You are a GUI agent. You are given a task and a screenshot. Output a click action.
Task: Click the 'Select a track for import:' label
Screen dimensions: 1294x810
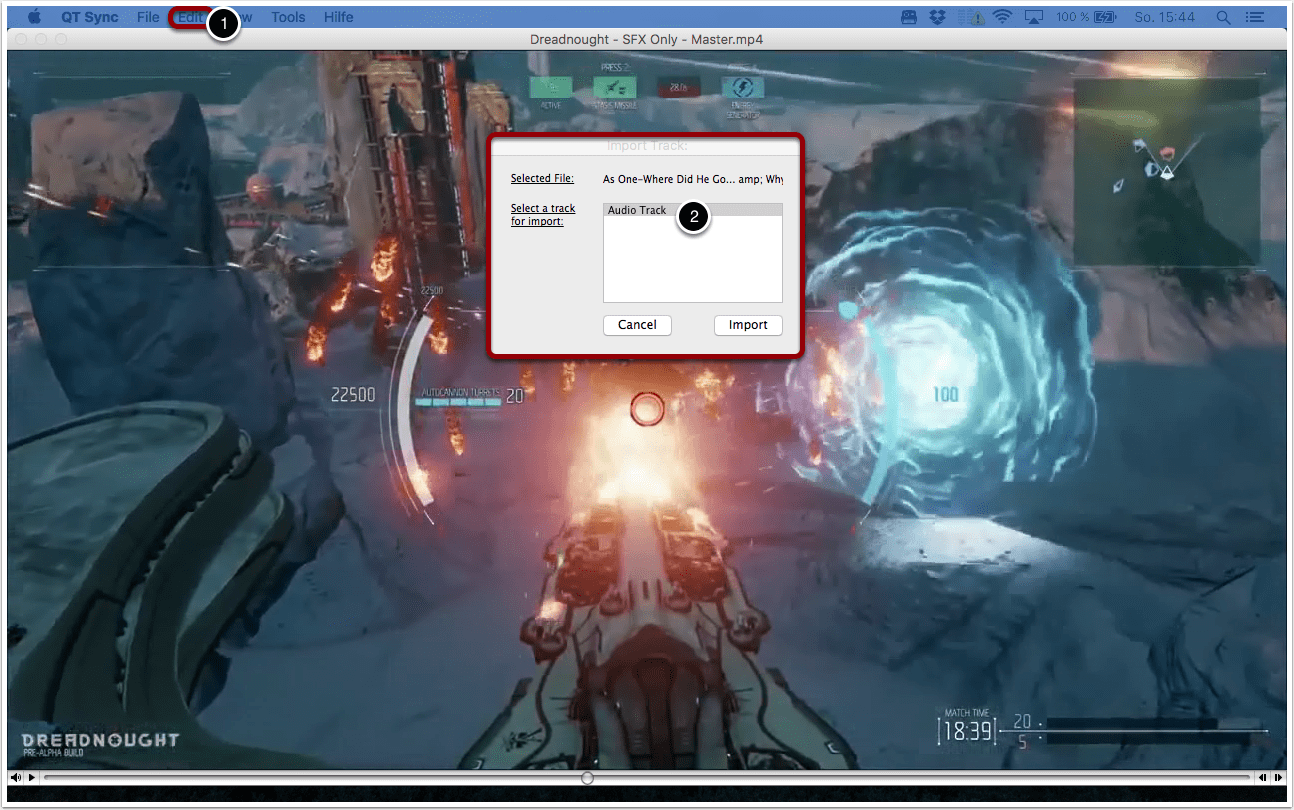tap(543, 215)
